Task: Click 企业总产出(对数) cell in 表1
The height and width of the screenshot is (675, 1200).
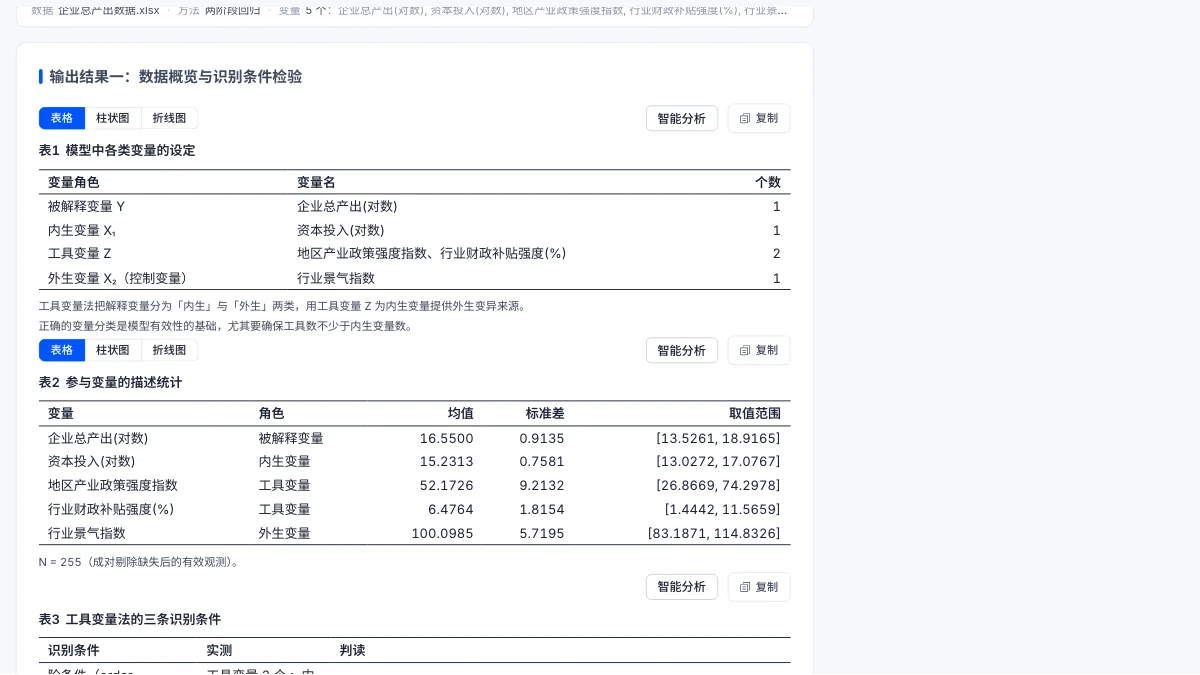Action: pyautogui.click(x=347, y=206)
